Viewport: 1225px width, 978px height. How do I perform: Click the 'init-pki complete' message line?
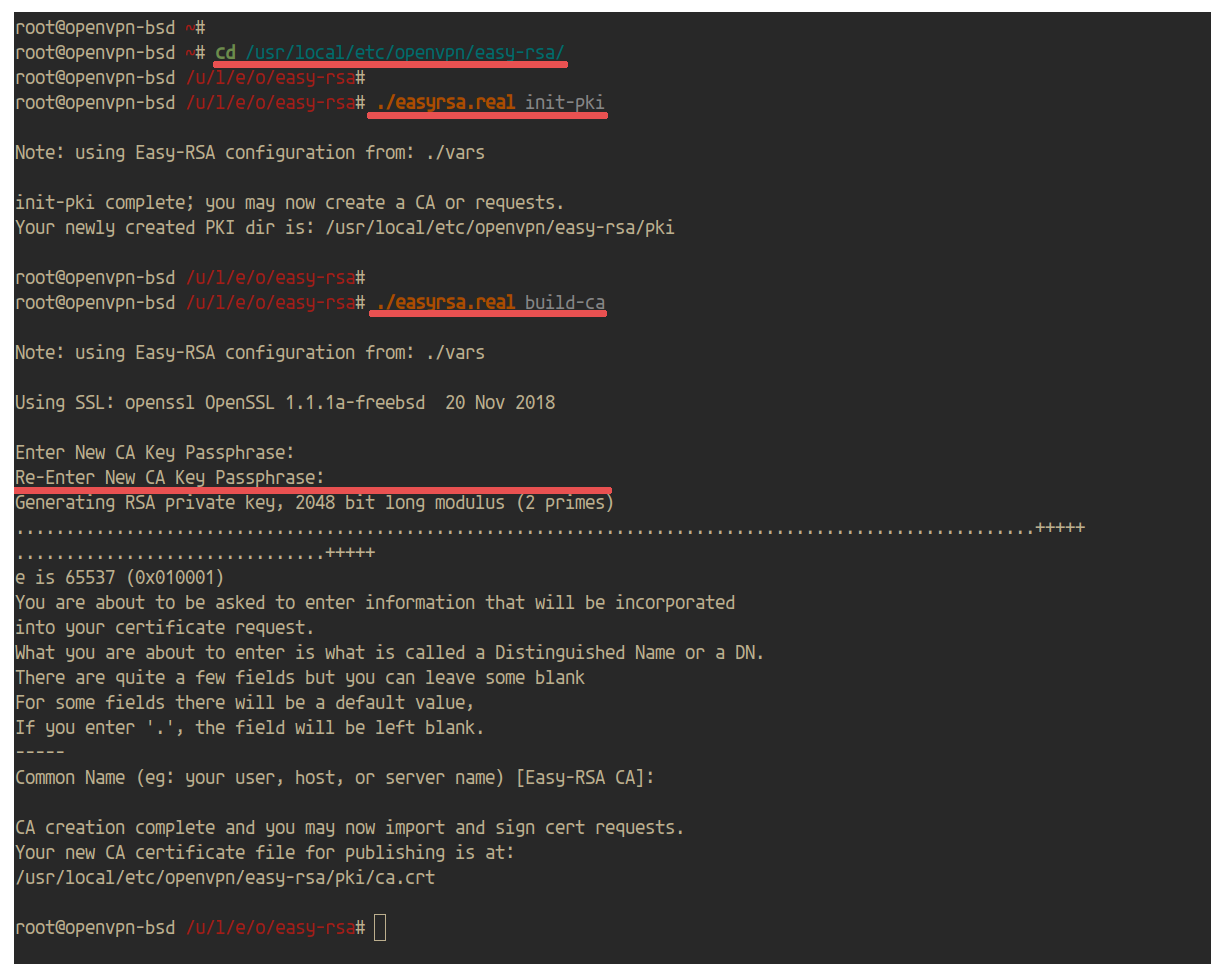[290, 202]
